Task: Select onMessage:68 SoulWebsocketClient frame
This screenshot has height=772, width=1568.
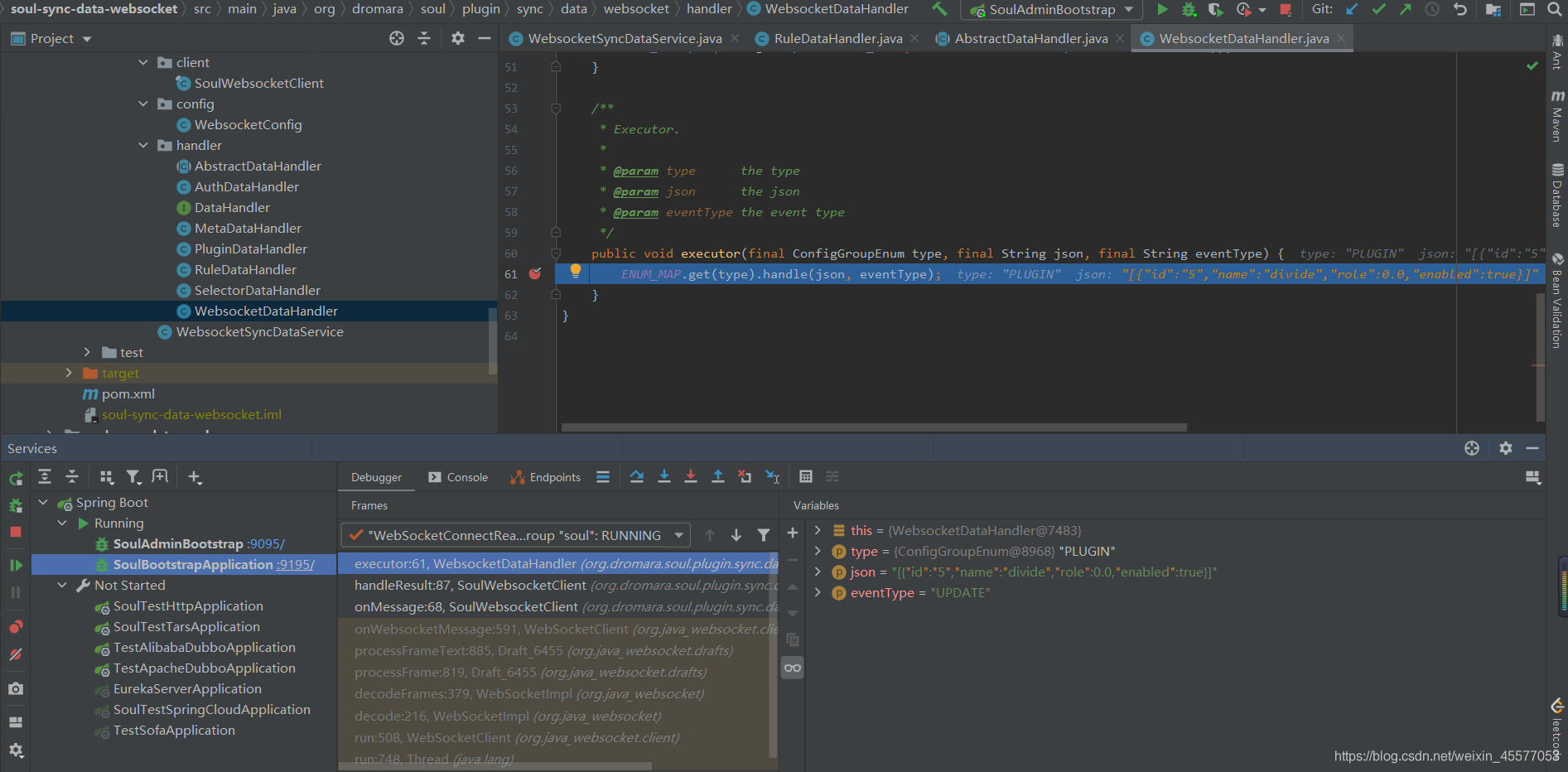Action: 559,607
